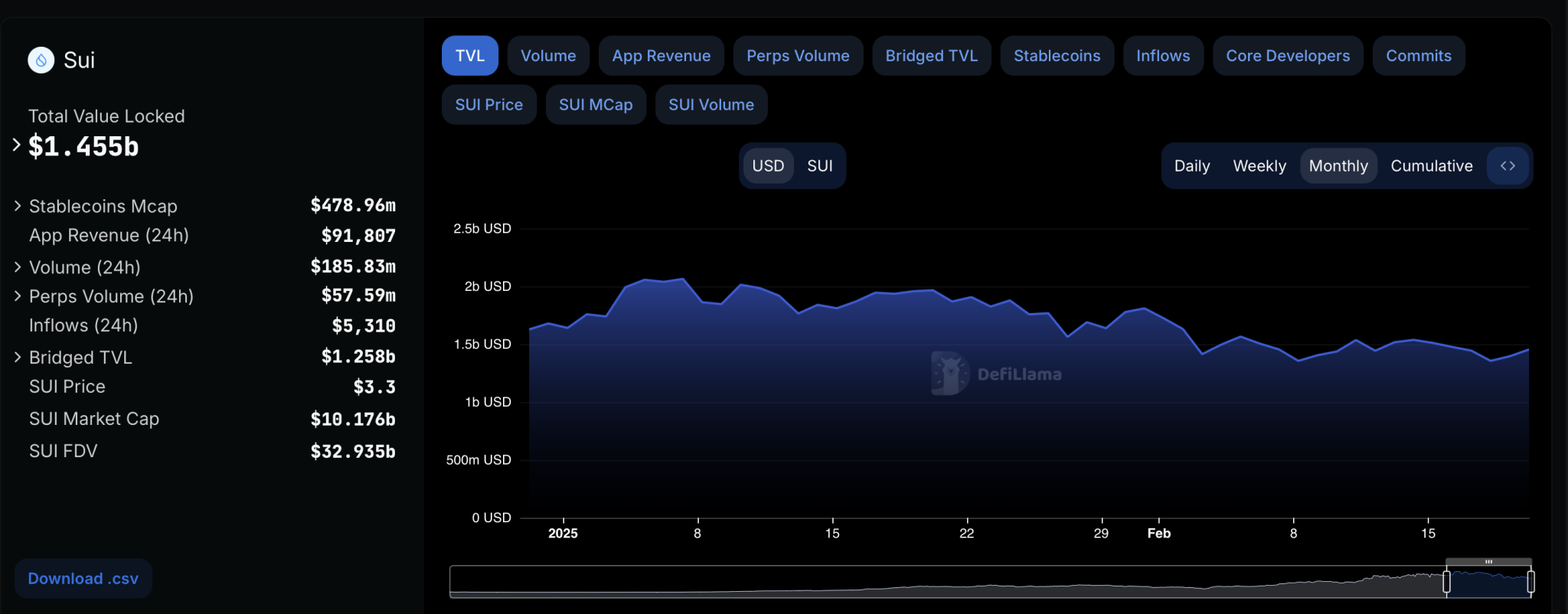
Task: Click the Inflows (24h) label
Action: point(83,325)
